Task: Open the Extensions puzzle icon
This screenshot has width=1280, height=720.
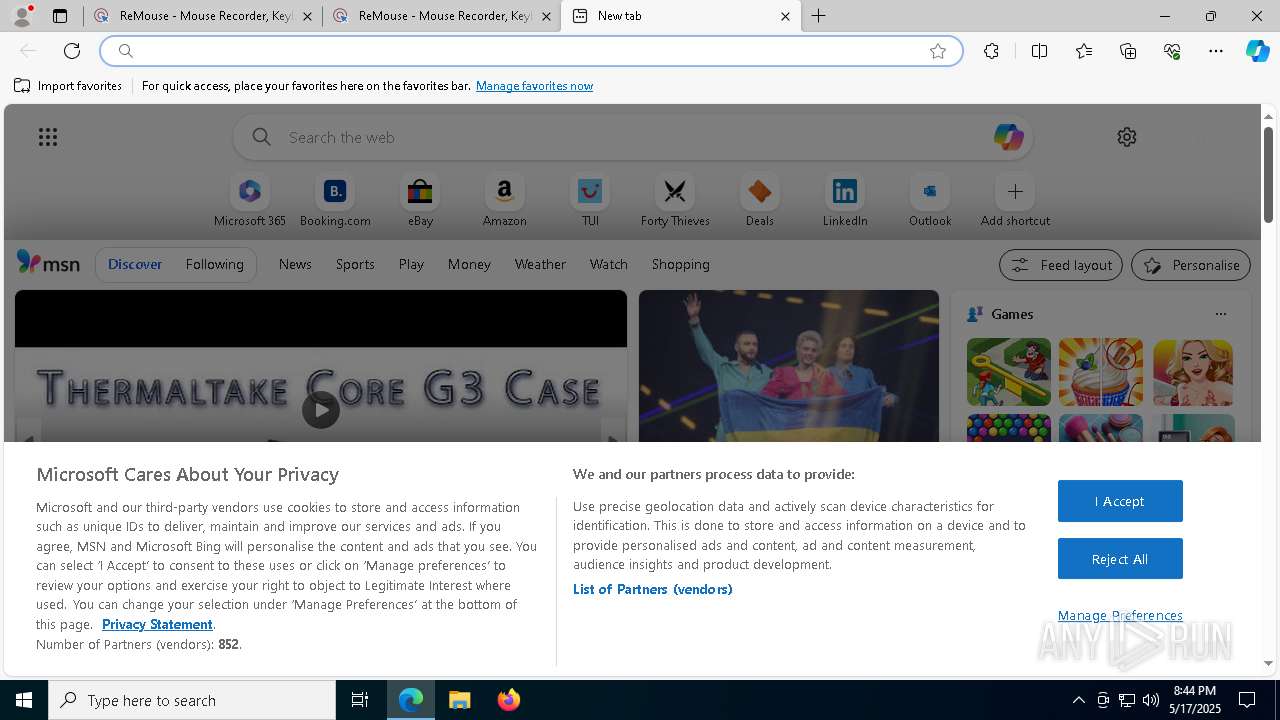Action: (x=991, y=51)
